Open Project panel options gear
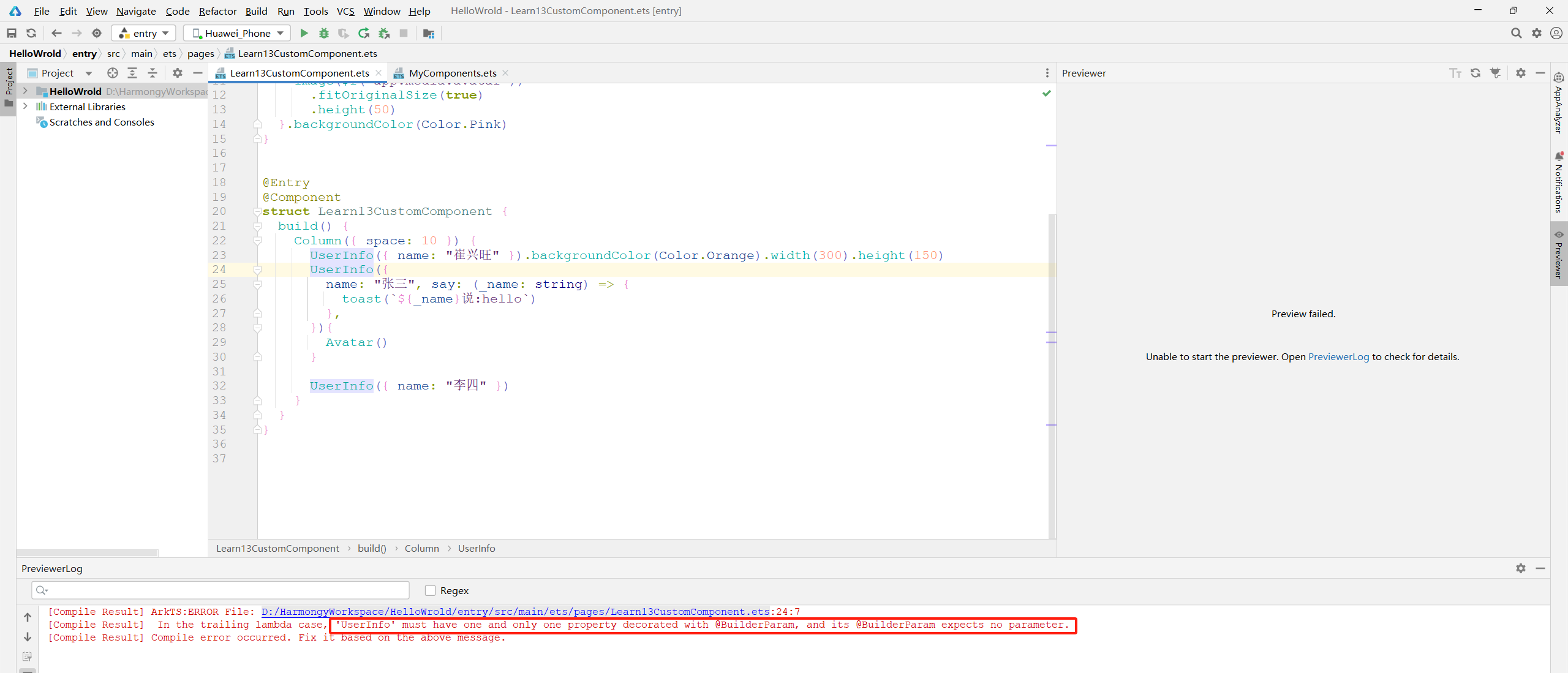1568x673 pixels. (x=178, y=73)
